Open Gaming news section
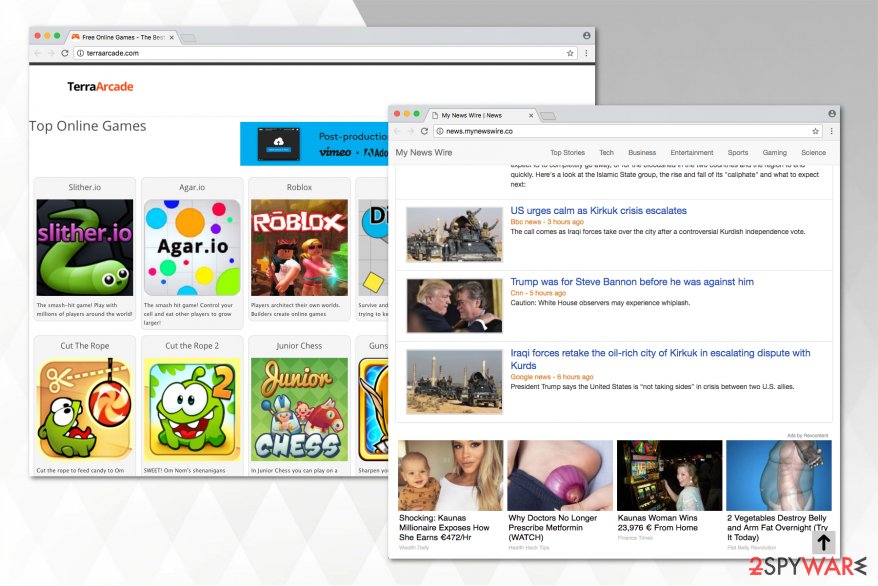Image resolution: width=878 pixels, height=586 pixels. [x=774, y=152]
